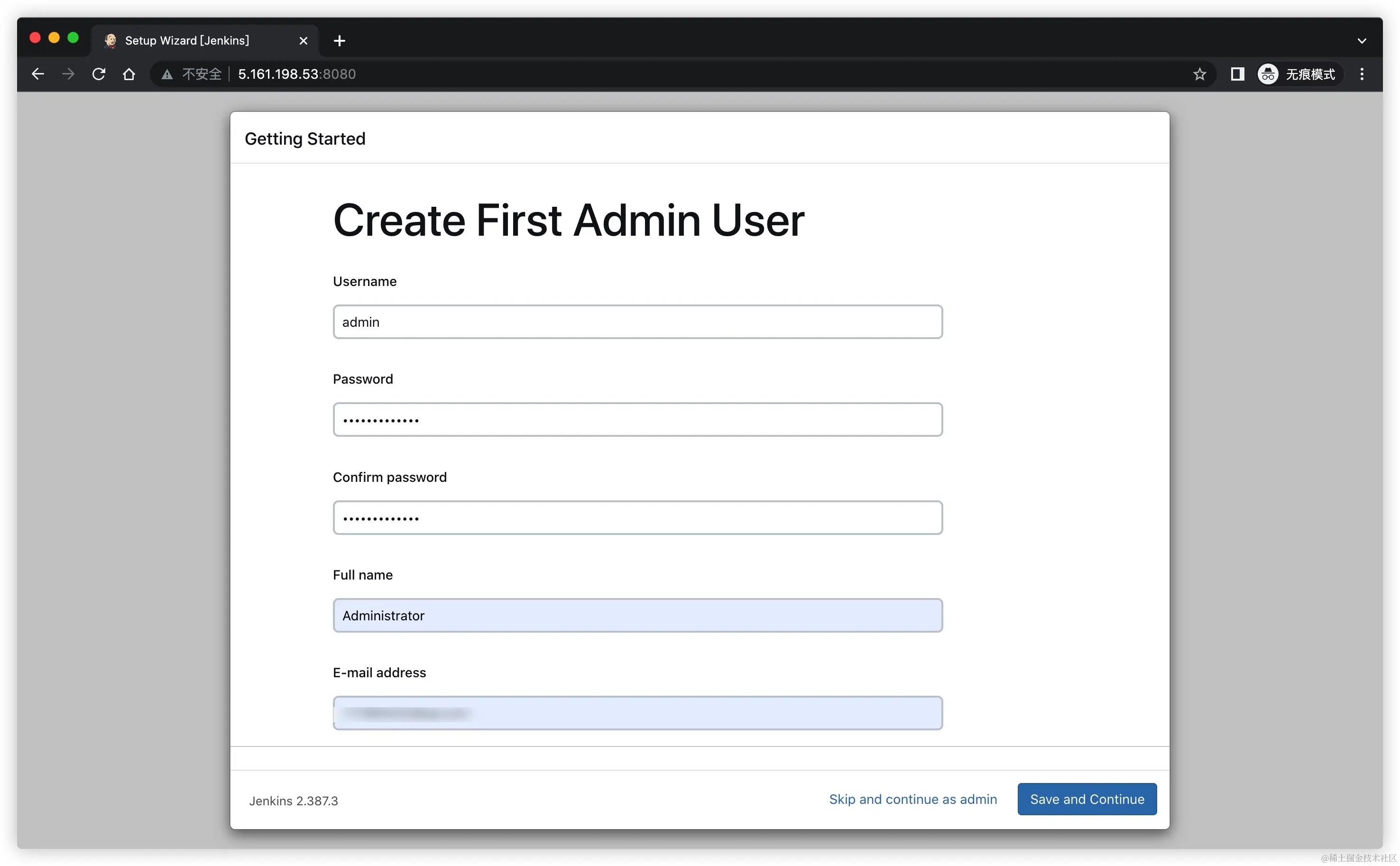Viewport: 1400px width, 866px height.
Task: Click the address bar URL 5.161.198.53:8080
Action: [x=296, y=74]
